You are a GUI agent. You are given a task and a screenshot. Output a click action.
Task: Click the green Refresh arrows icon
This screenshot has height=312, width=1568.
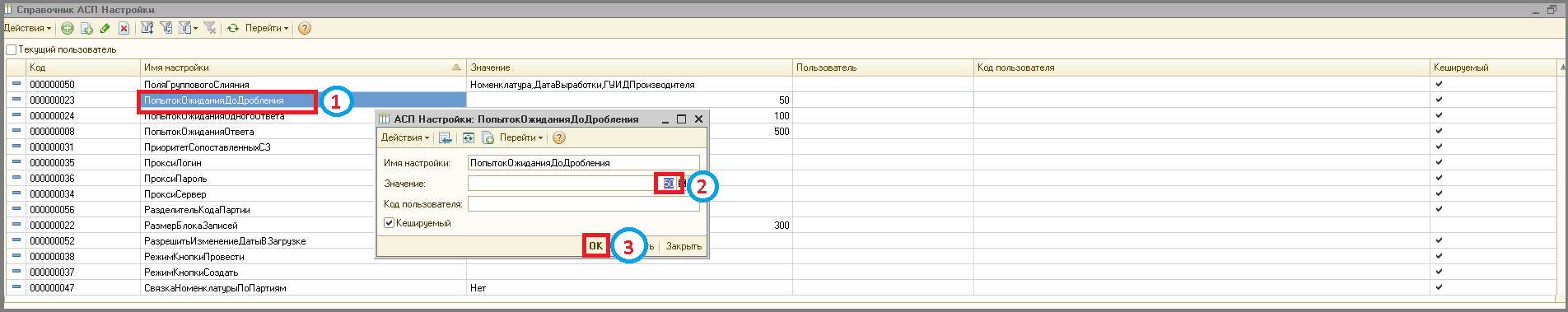point(233,28)
